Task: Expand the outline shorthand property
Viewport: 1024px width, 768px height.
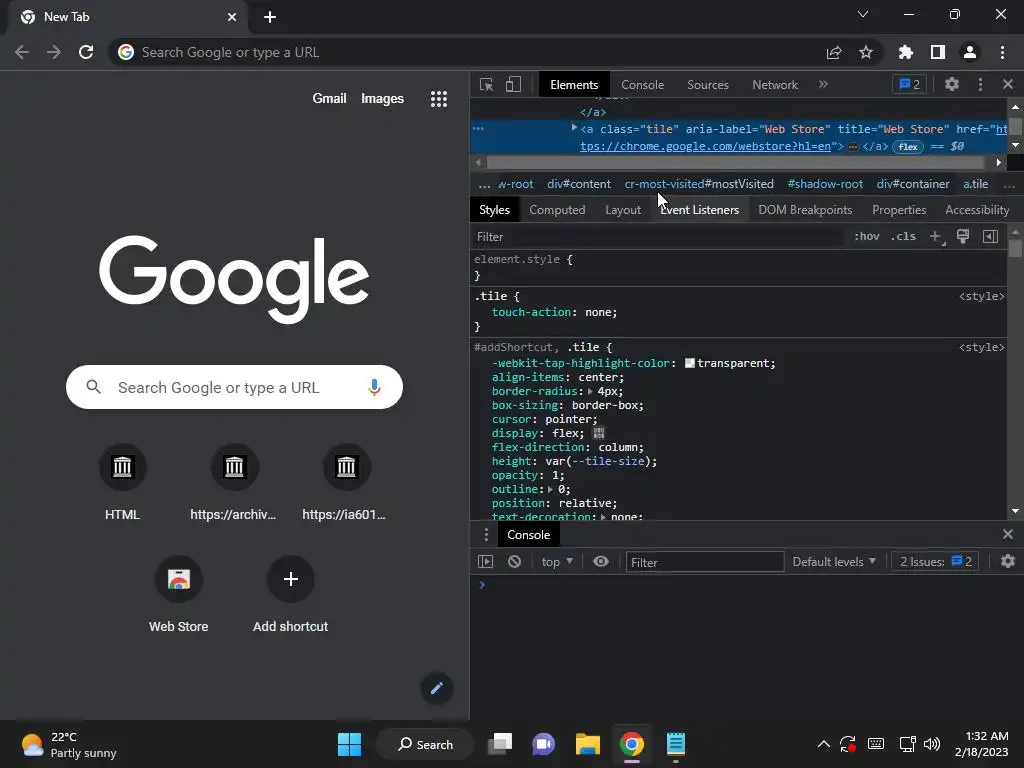Action: point(550,489)
